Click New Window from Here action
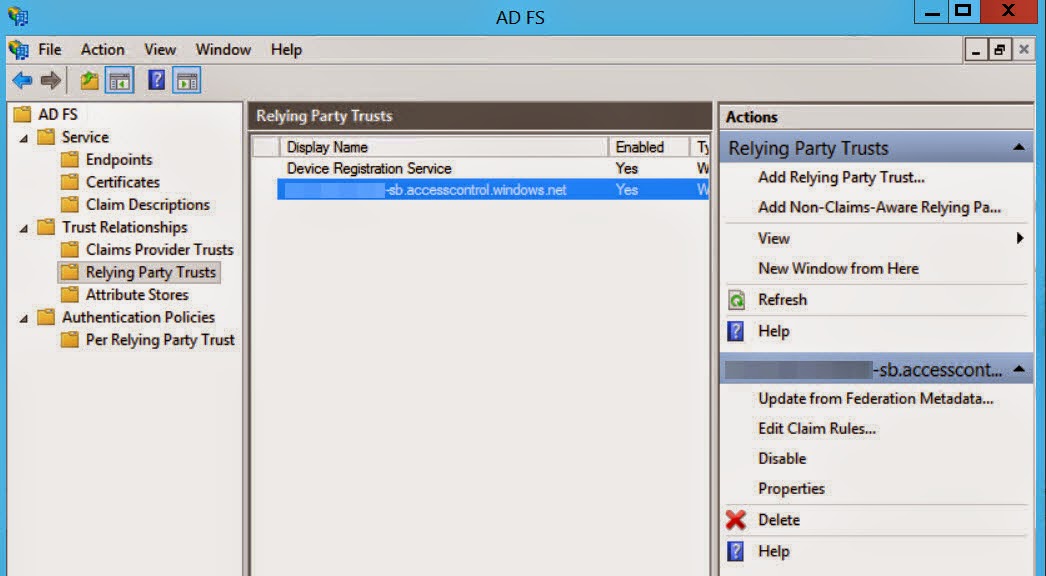Viewport: 1046px width, 576px height. 839,268
